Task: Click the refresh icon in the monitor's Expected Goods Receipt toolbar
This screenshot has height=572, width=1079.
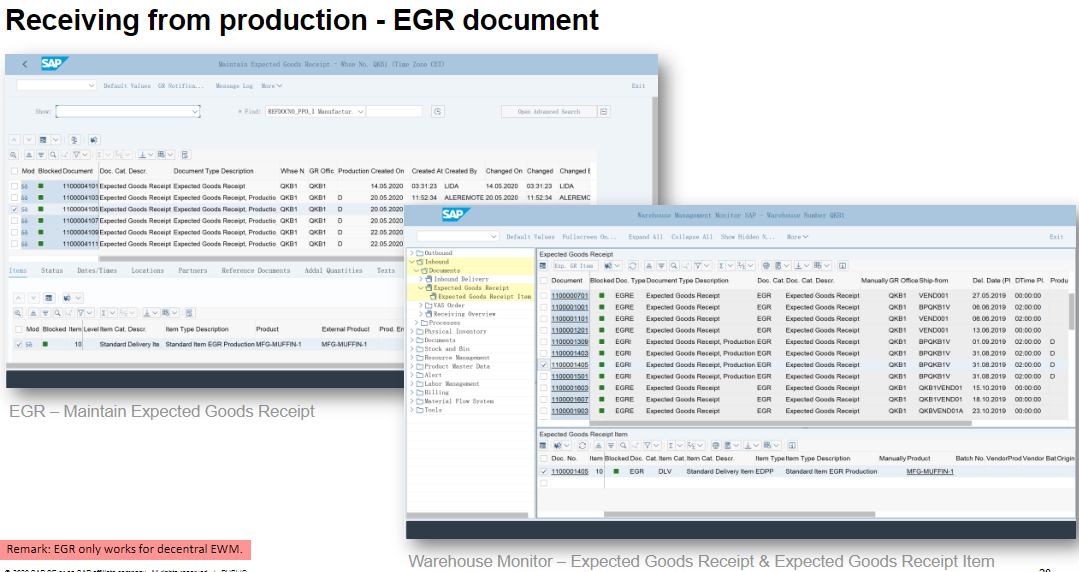Action: point(632,266)
